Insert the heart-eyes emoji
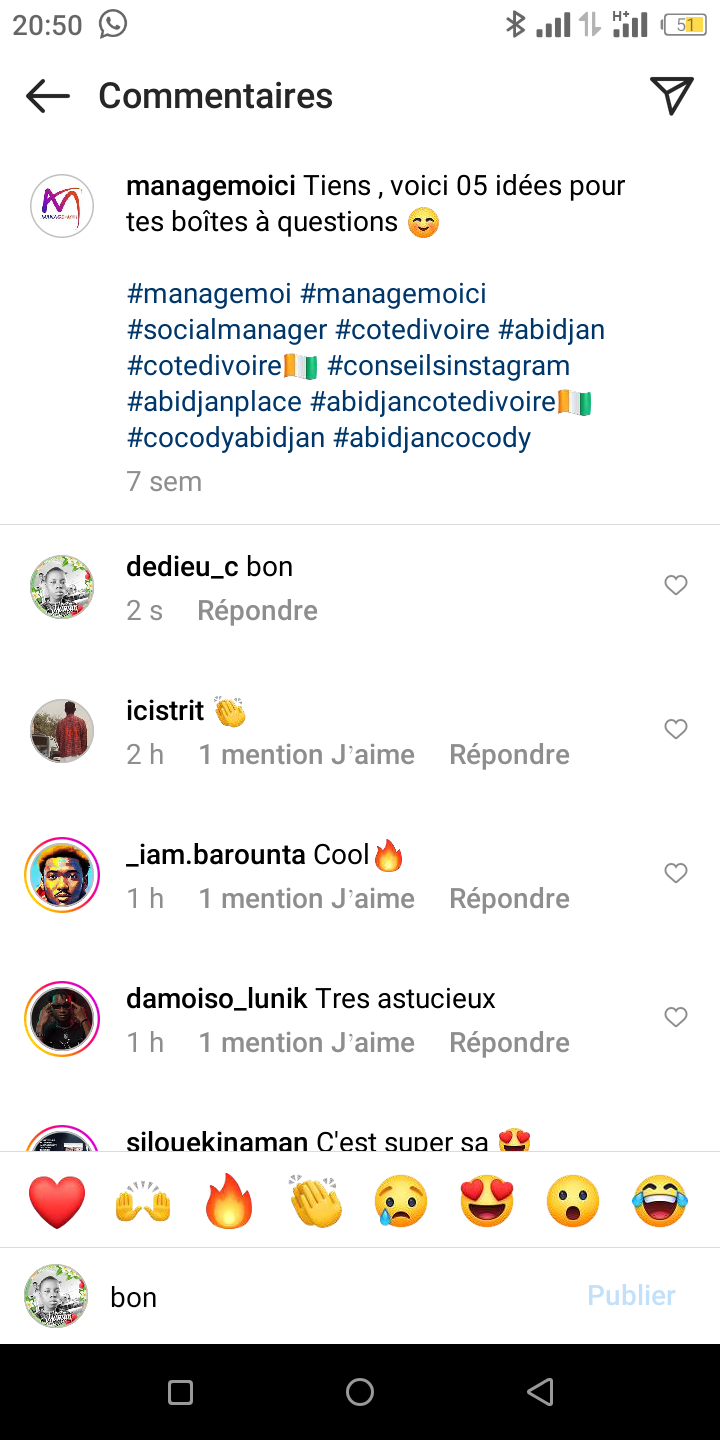720x1440 pixels. pyautogui.click(x=487, y=1201)
